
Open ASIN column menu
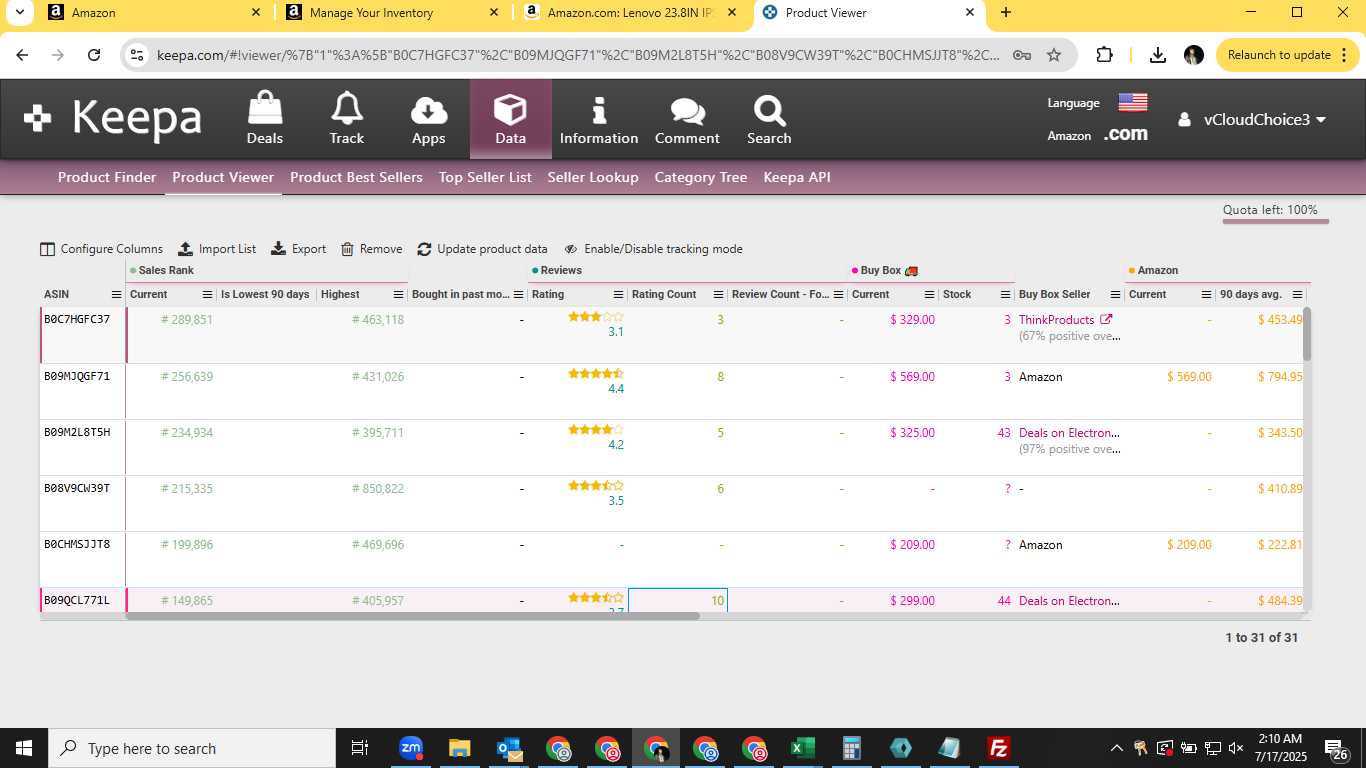click(x=116, y=295)
